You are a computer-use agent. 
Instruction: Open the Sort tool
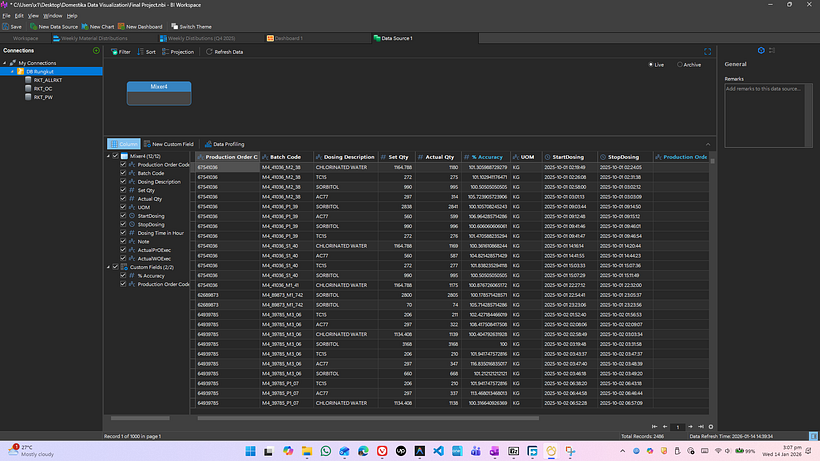(x=146, y=52)
